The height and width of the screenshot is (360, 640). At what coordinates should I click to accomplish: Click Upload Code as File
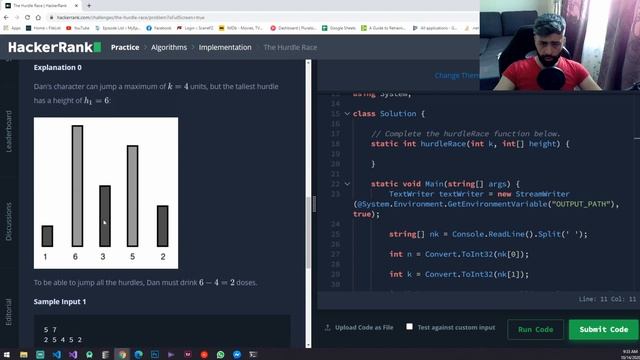(359, 327)
